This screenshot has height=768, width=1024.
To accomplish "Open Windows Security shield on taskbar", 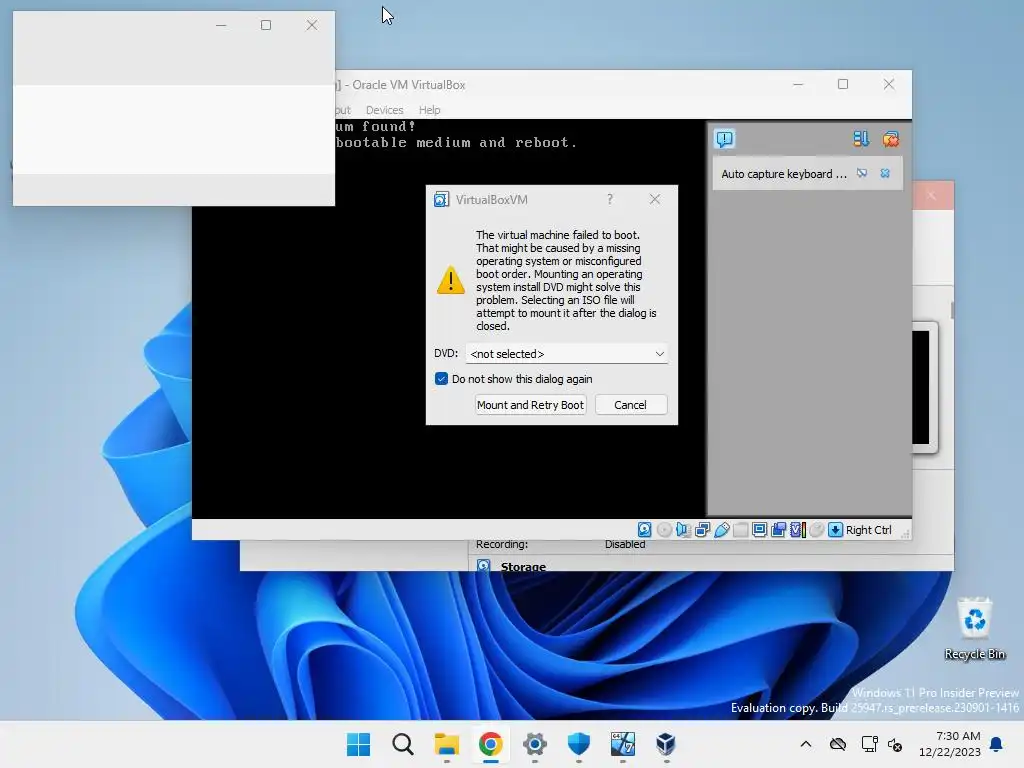I will pos(579,744).
